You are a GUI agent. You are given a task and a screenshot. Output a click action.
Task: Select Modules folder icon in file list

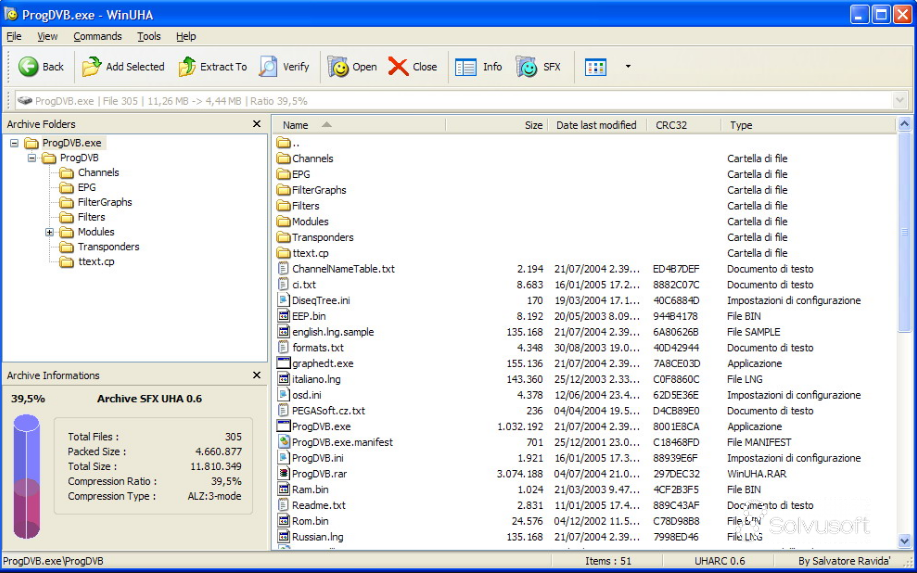point(284,222)
